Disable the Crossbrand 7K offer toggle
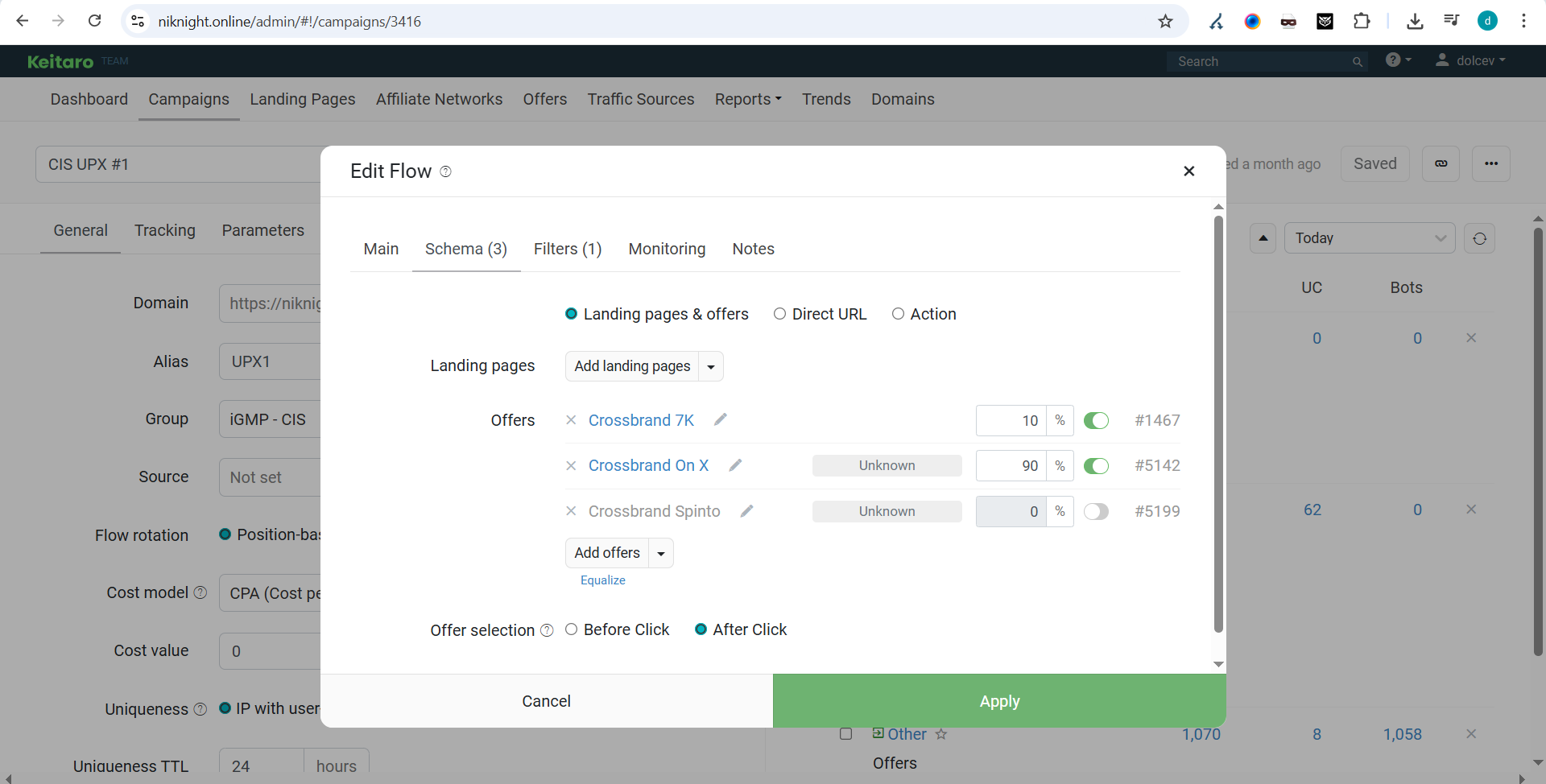The image size is (1546, 784). coord(1096,420)
